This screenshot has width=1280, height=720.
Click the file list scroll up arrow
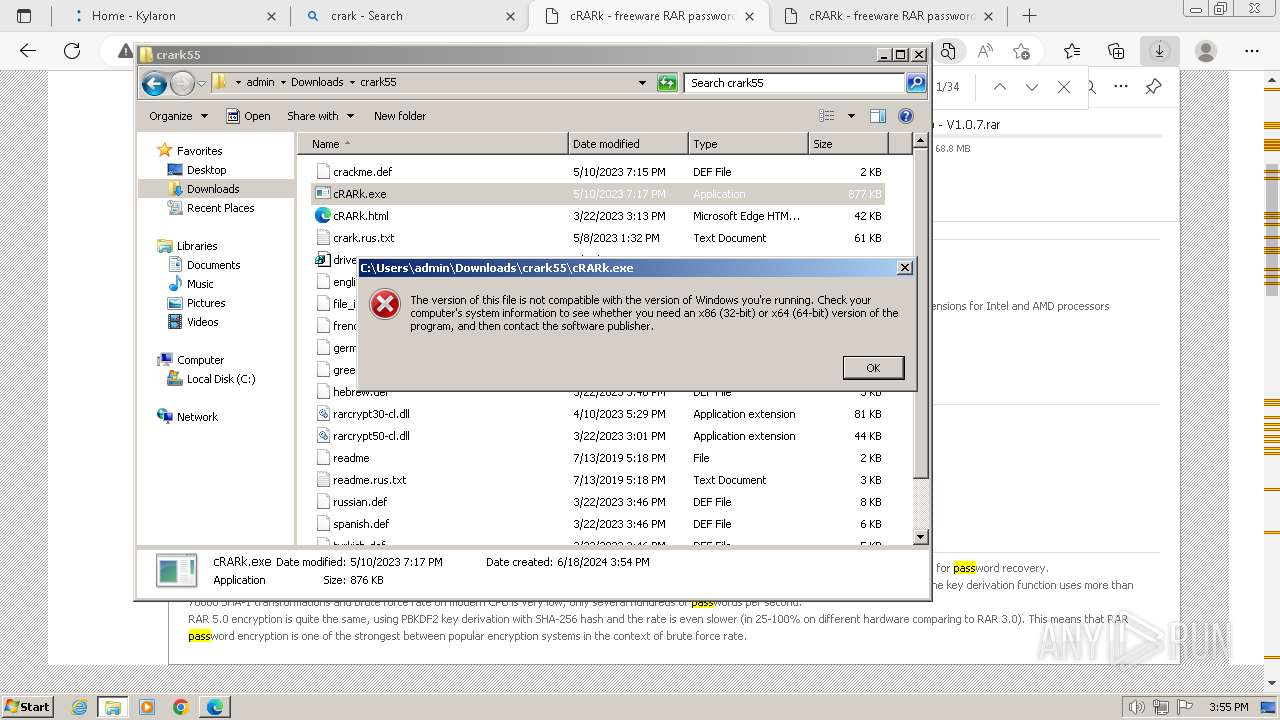tap(921, 142)
